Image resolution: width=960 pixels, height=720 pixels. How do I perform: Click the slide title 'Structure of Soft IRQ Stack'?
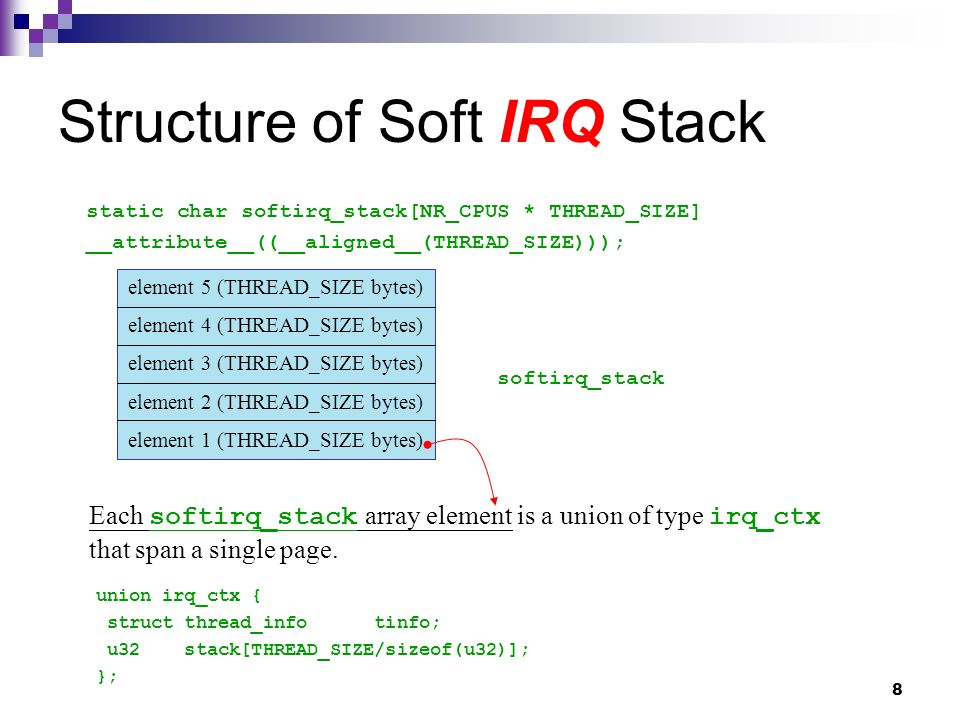coord(411,122)
